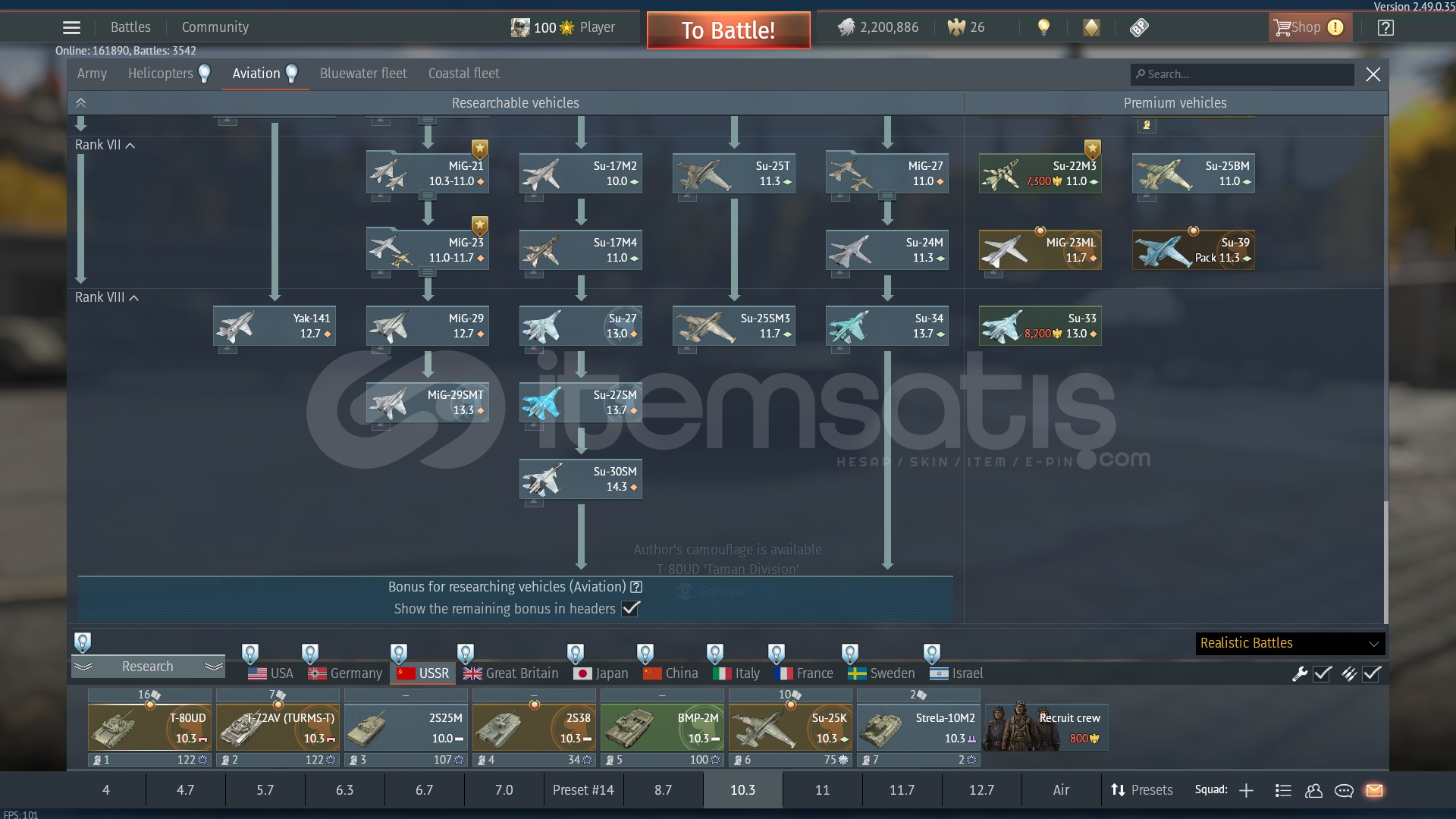Image resolution: width=1456 pixels, height=819 pixels.
Task: Open the Realistic Battles mode dropdown
Action: [1290, 643]
